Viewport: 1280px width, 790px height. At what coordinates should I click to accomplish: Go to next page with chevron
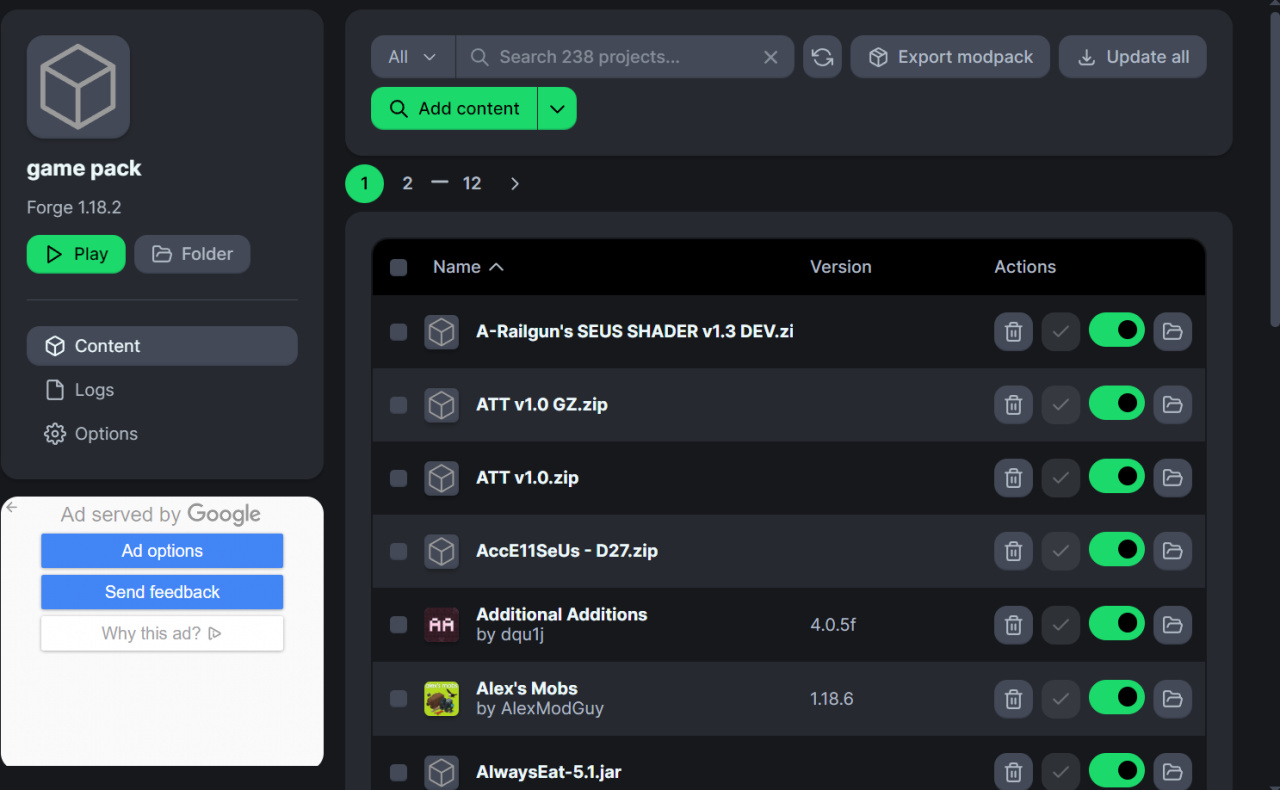[514, 184]
